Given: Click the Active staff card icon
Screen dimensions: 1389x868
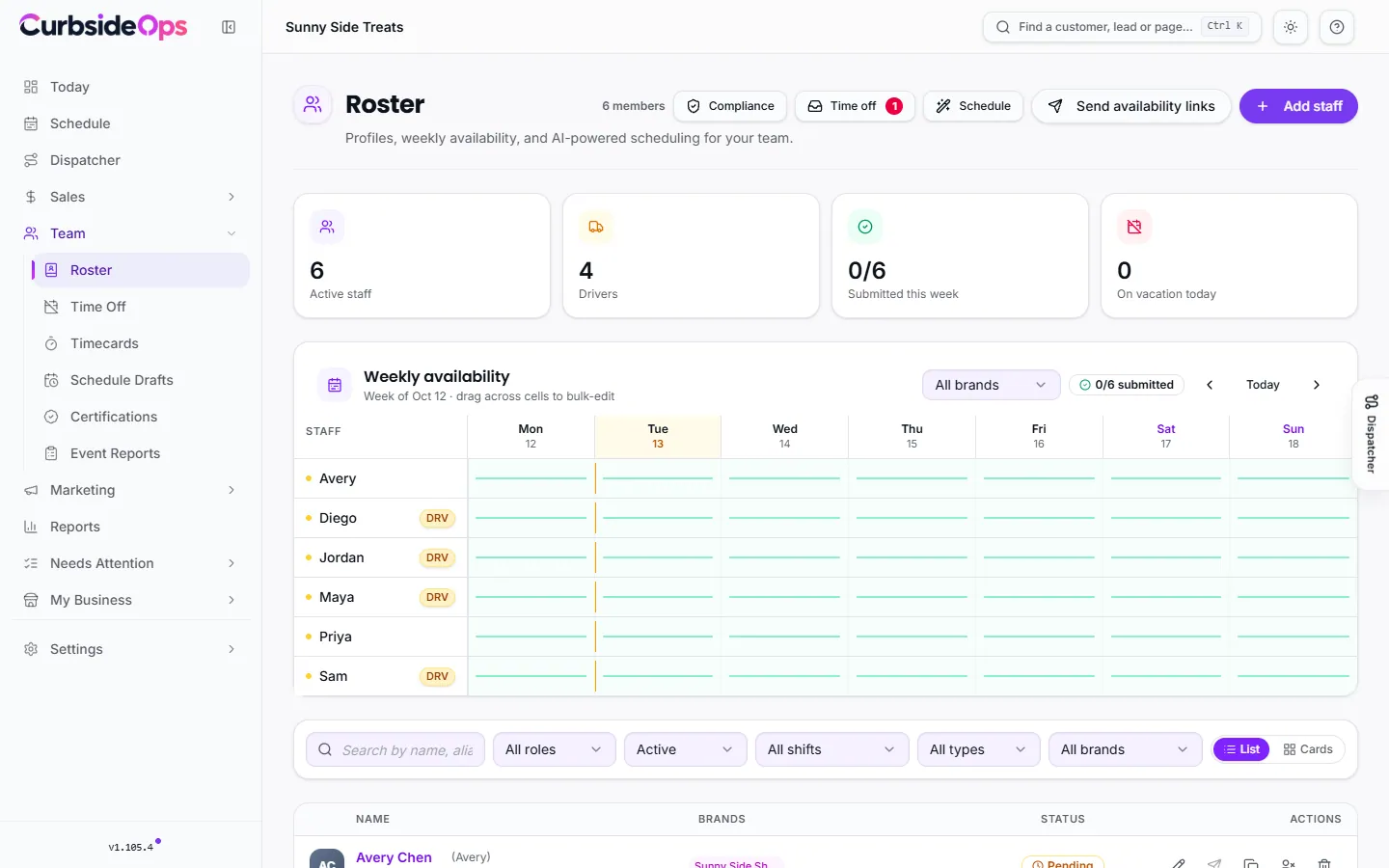Looking at the screenshot, I should click(x=327, y=227).
